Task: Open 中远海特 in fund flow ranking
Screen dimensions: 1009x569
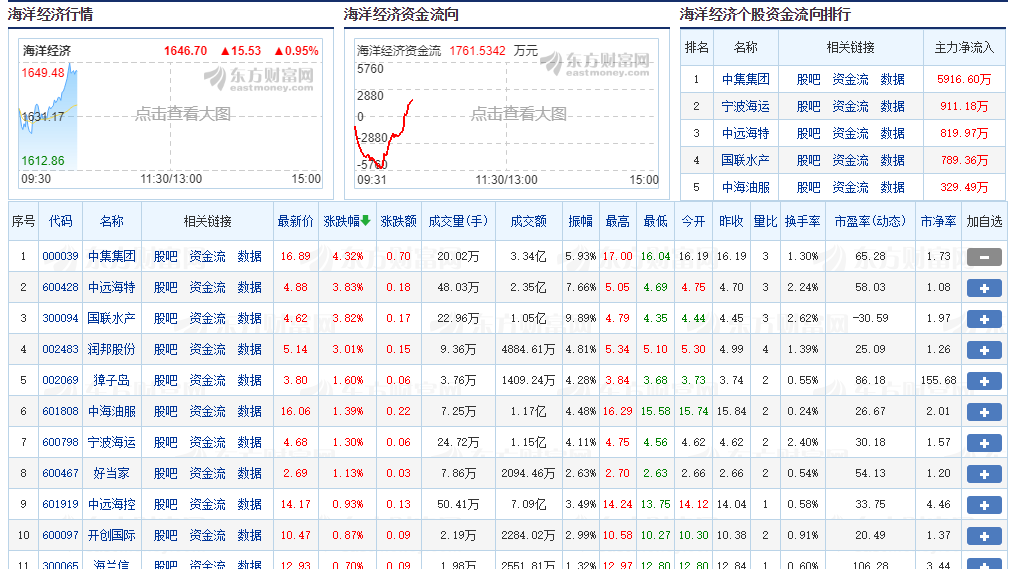Action: tap(745, 133)
